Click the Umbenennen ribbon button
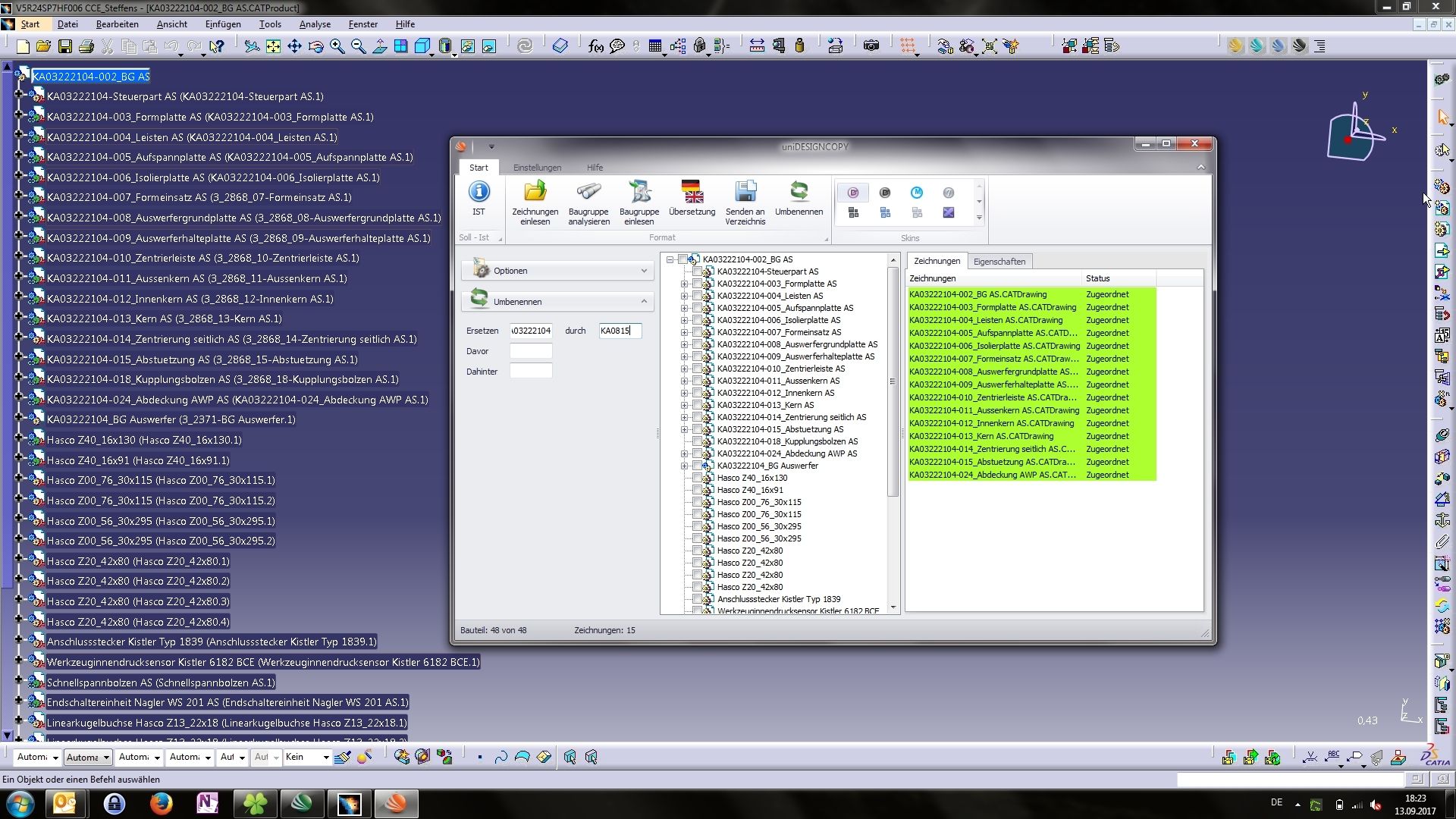 click(x=799, y=191)
